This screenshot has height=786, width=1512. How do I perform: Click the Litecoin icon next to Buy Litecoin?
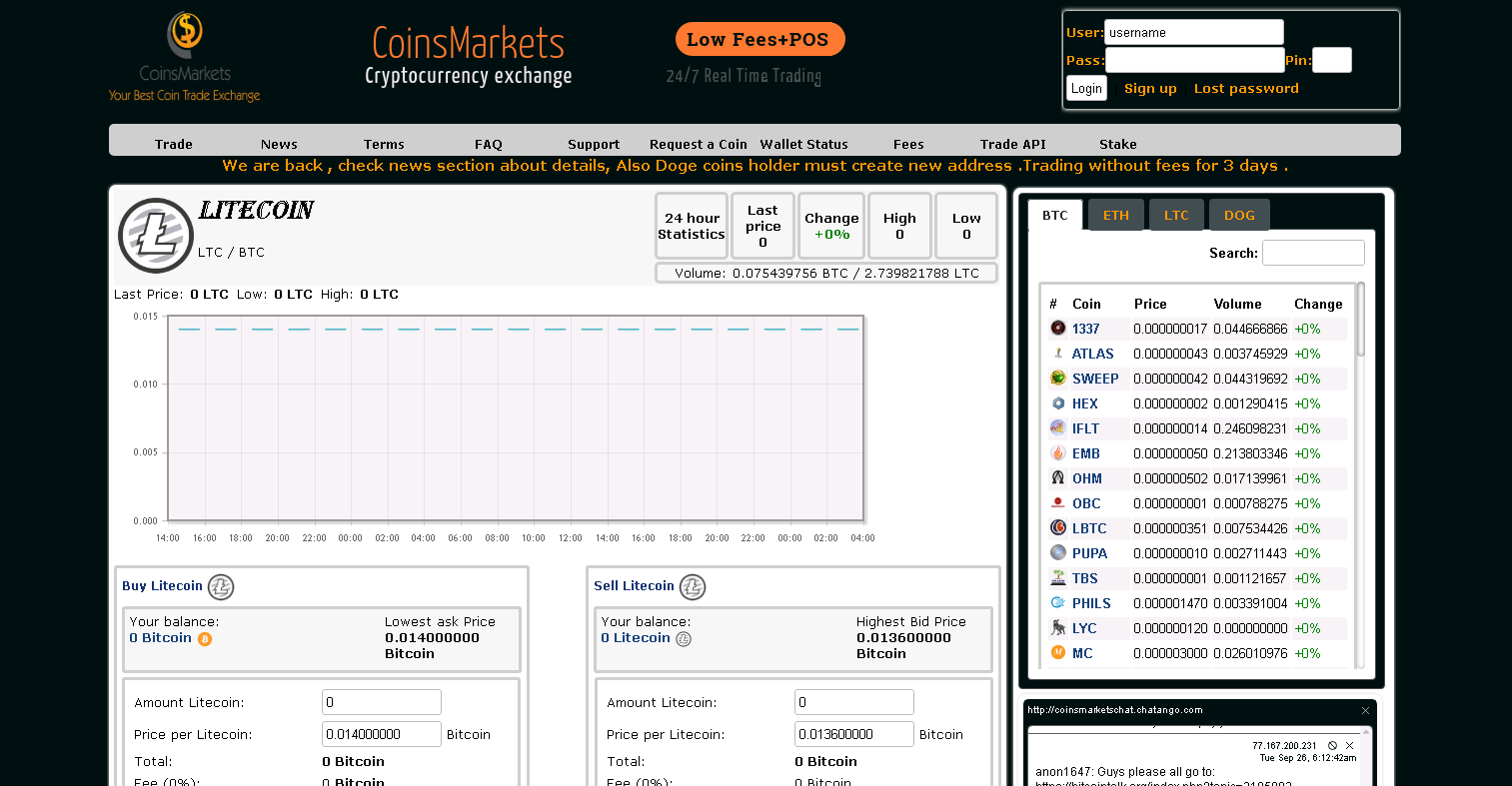(221, 586)
